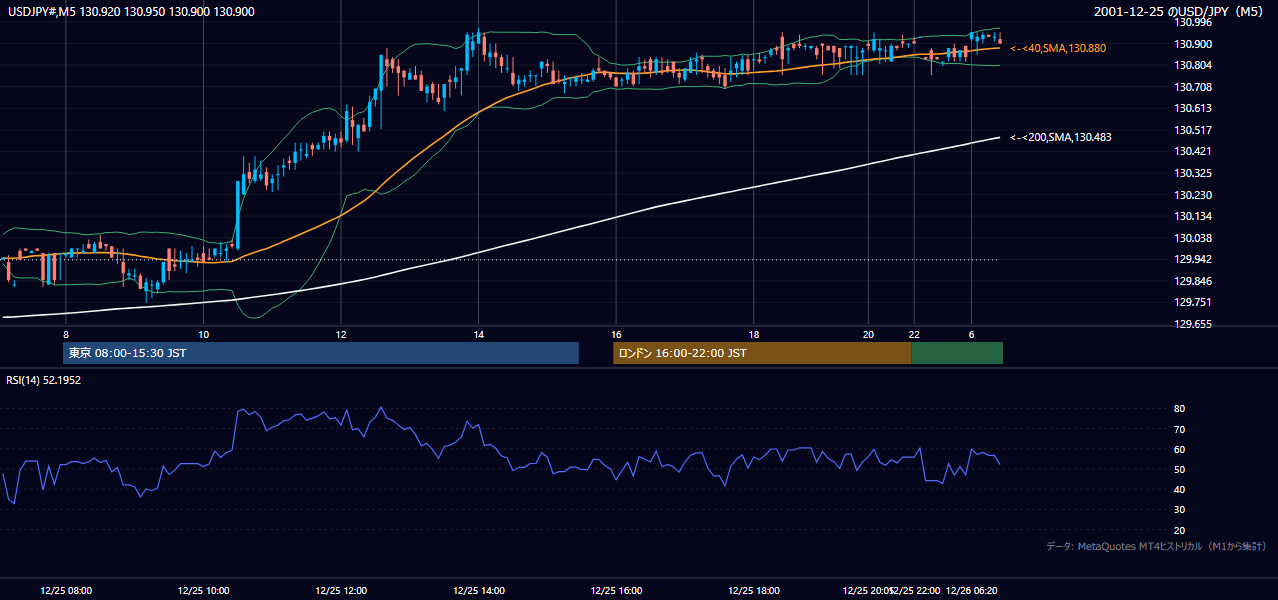Click the ロンドン 16:00-22:00 JST session bar
Viewport: 1278px width, 600px height.
[762, 353]
